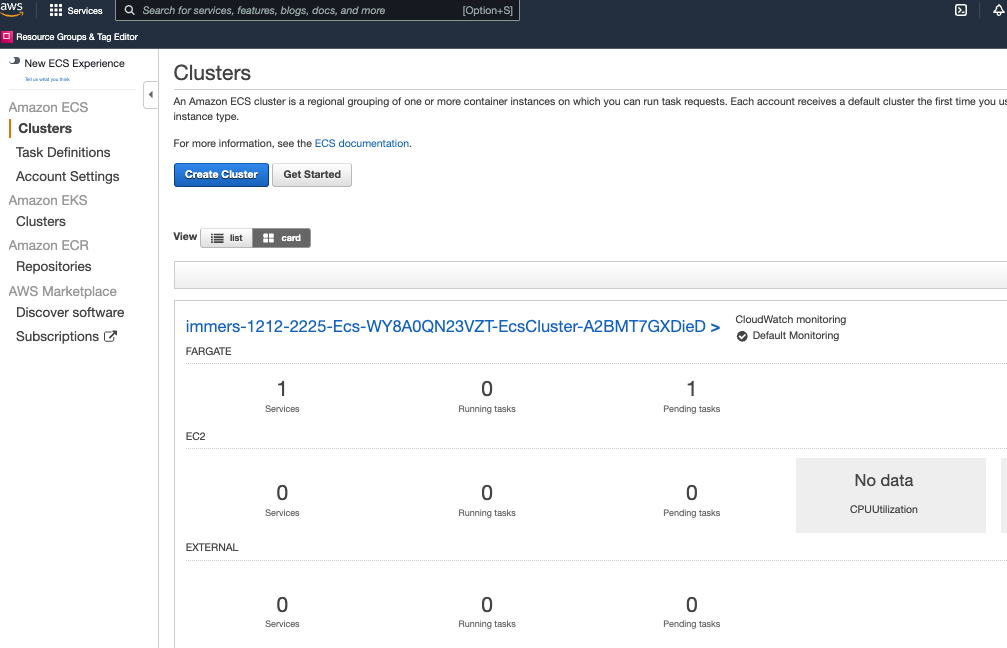The width and height of the screenshot is (1007, 648).
Task: Click the list view icon
Action: [x=218, y=238]
